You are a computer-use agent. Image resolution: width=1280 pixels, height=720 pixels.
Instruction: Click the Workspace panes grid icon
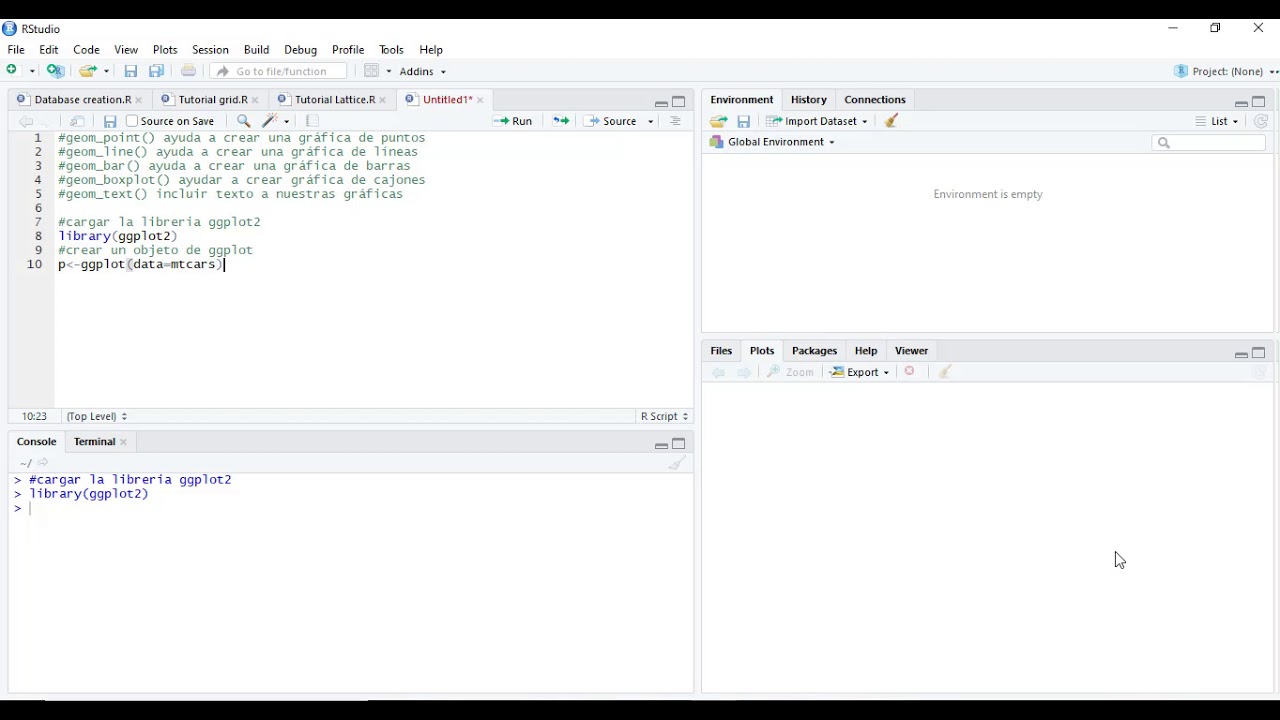(372, 71)
